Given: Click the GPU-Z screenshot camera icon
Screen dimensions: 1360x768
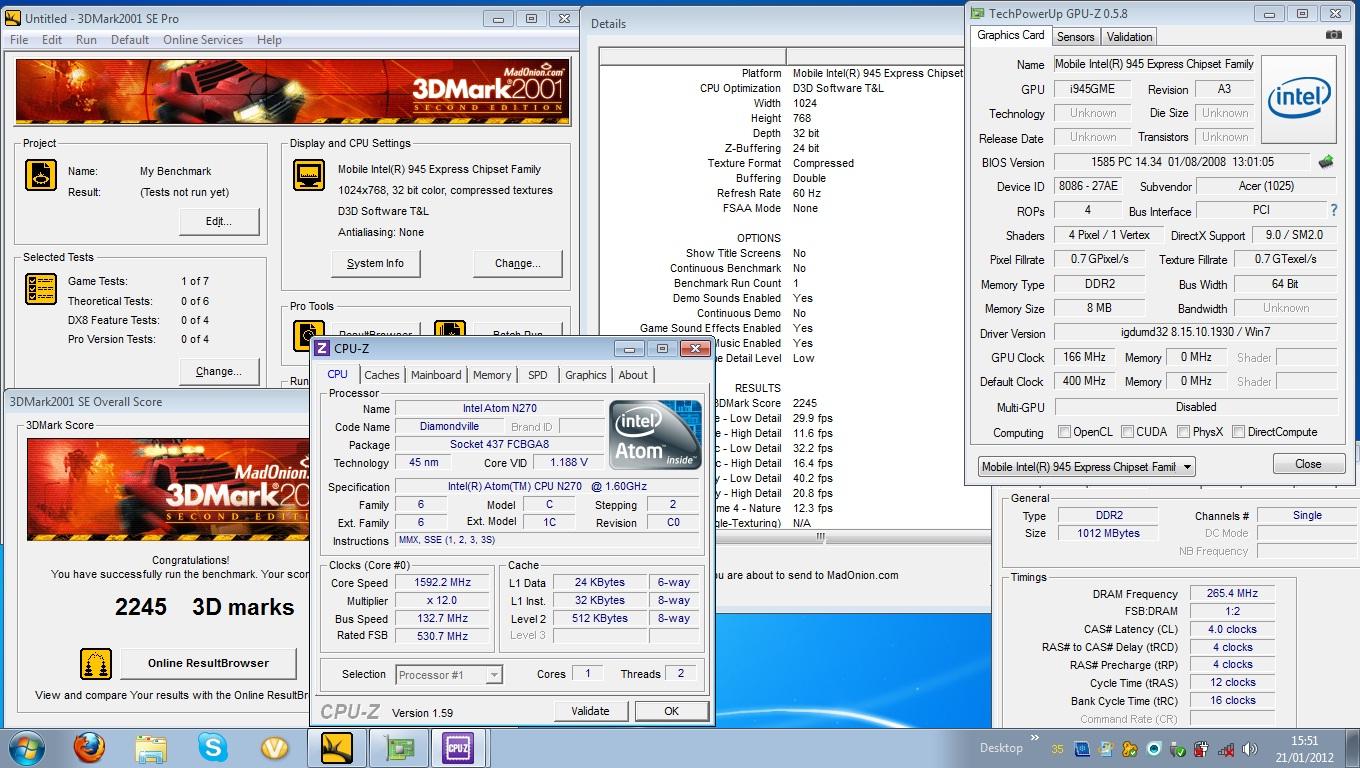Looking at the screenshot, I should [x=1334, y=35].
